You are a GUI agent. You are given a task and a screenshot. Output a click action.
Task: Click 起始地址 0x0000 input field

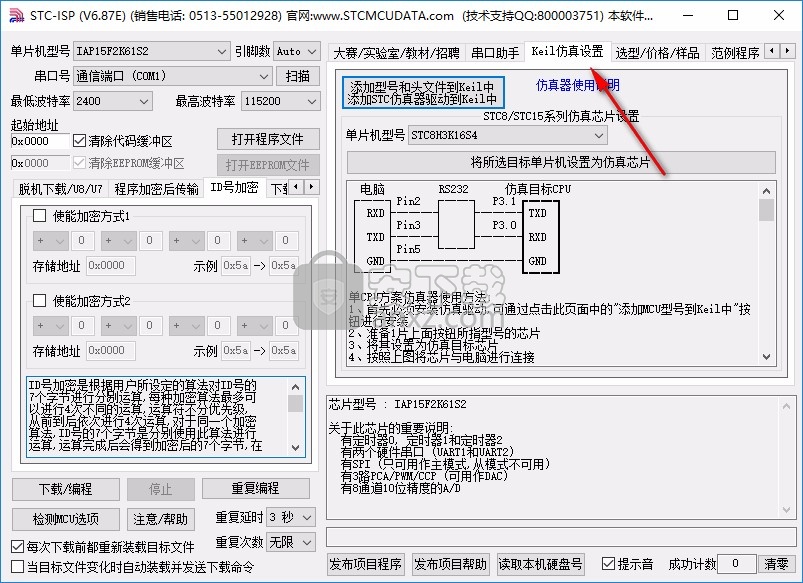(x=40, y=141)
